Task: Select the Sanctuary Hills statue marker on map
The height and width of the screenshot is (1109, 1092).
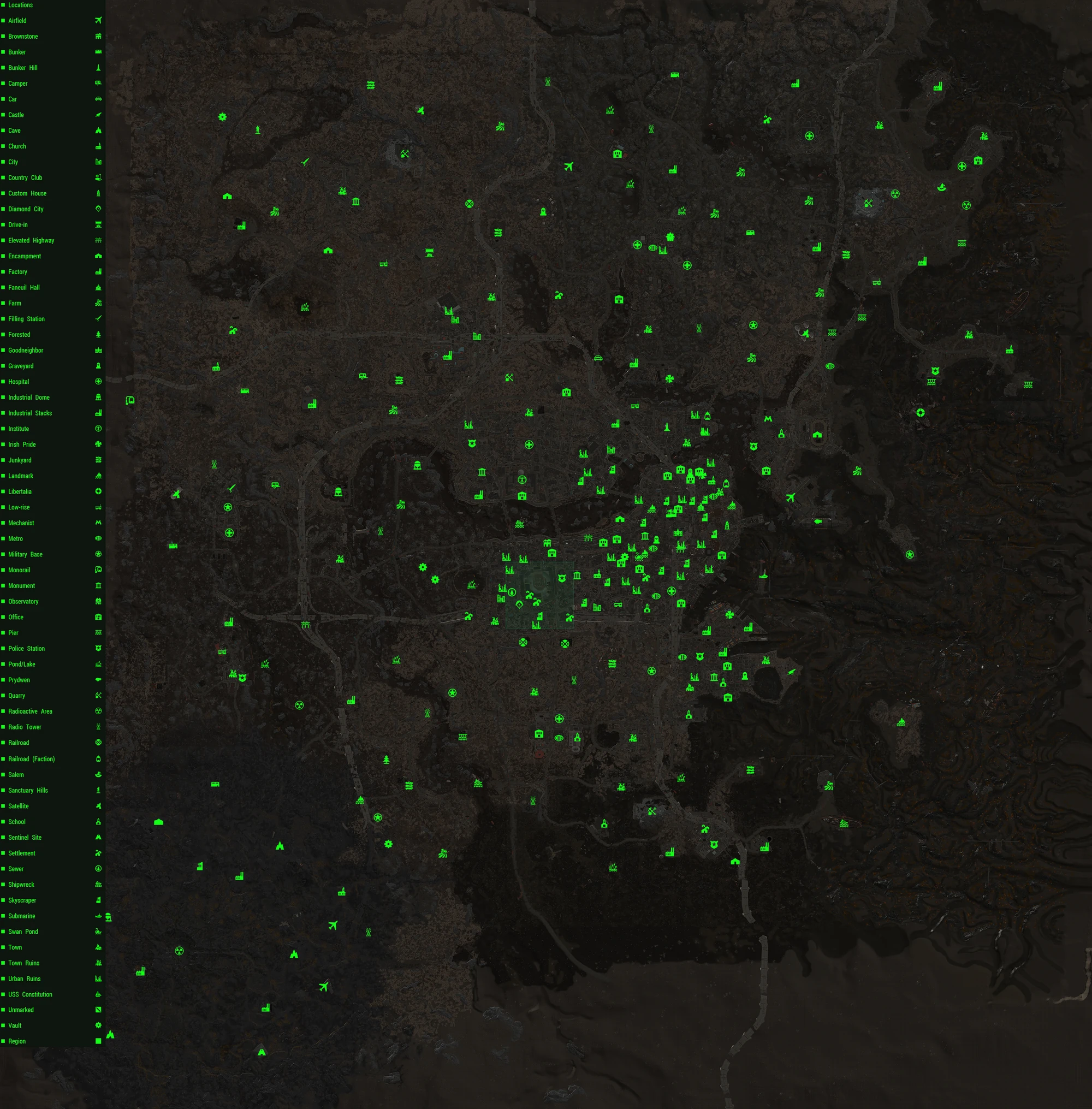Action: point(258,130)
